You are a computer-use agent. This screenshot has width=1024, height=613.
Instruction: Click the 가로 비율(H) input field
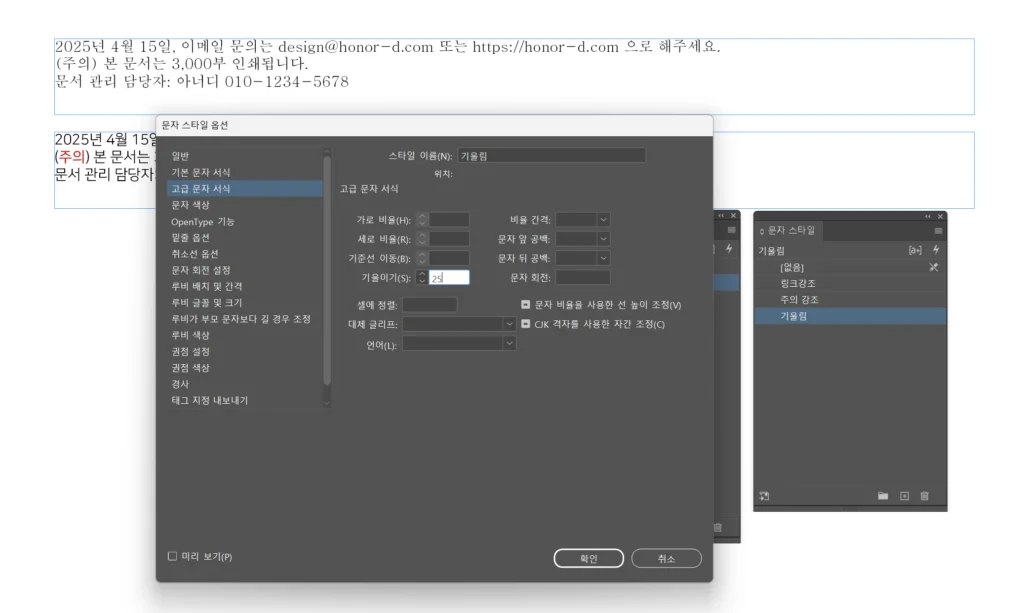pyautogui.click(x=449, y=220)
